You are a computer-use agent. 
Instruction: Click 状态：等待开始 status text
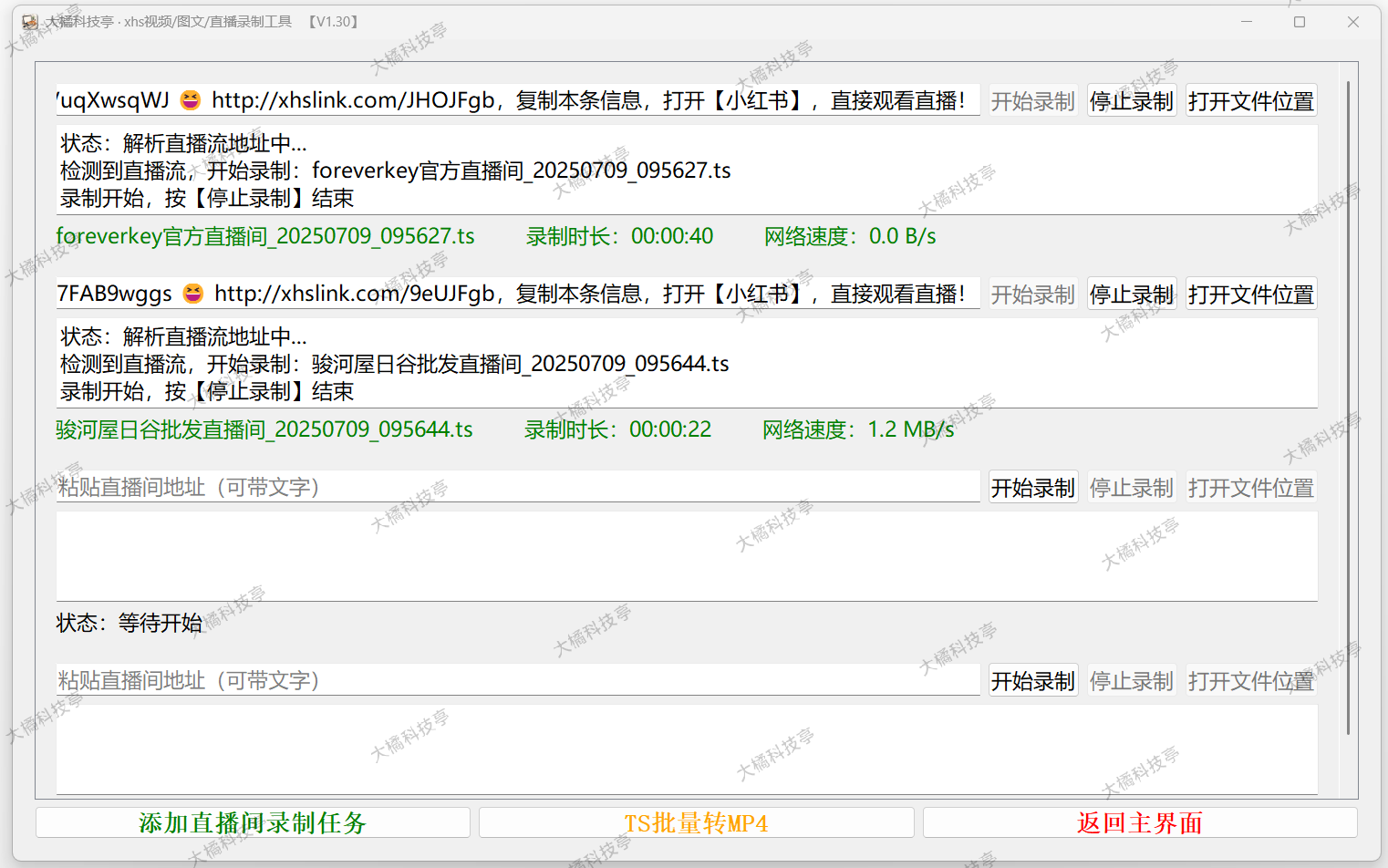click(x=129, y=623)
